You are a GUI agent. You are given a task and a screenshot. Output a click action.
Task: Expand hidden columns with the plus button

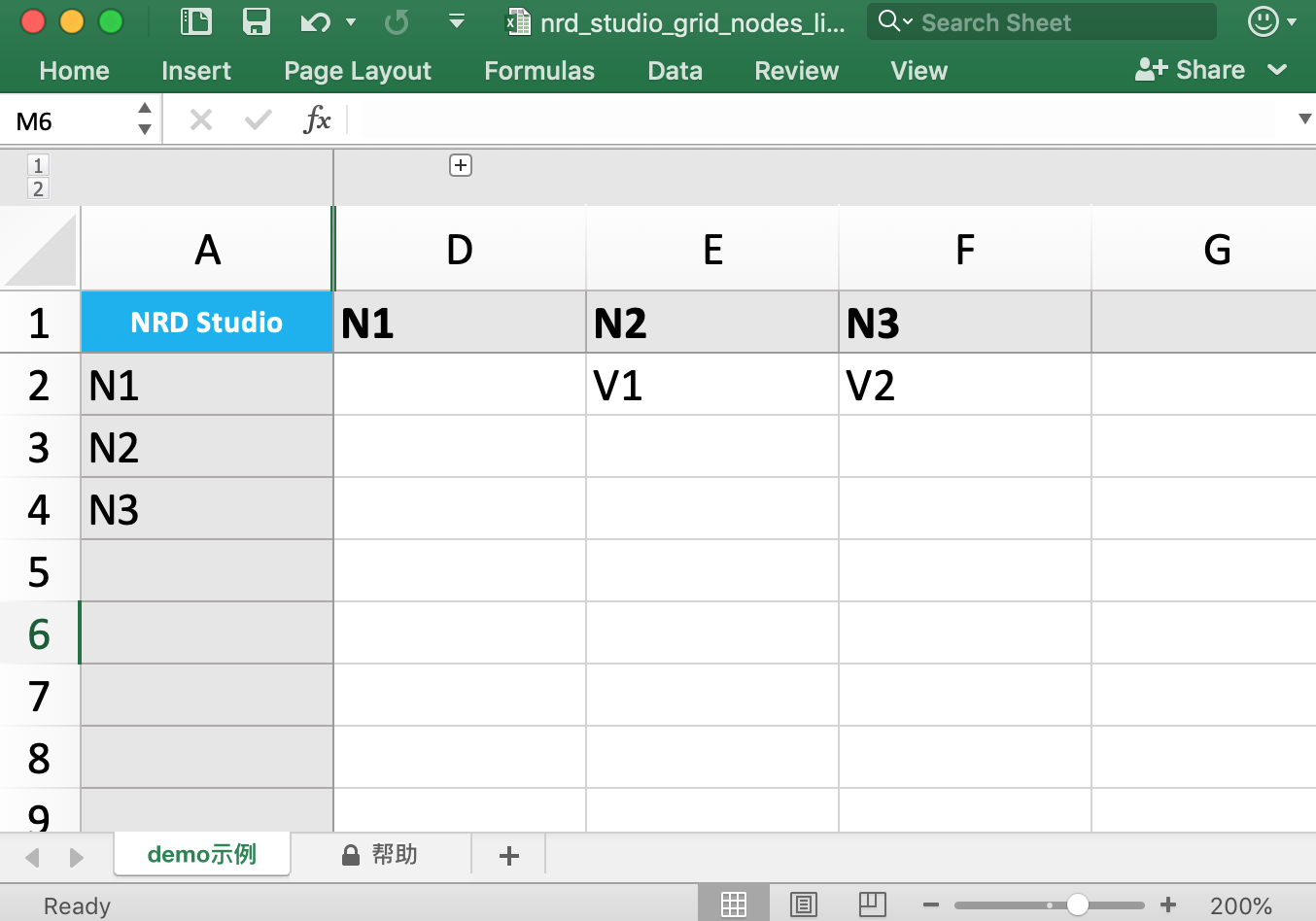coord(460,165)
